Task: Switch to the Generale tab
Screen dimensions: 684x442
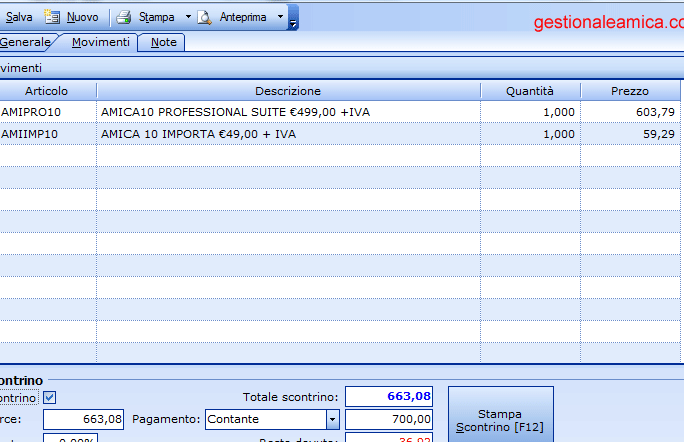Action: point(25,42)
